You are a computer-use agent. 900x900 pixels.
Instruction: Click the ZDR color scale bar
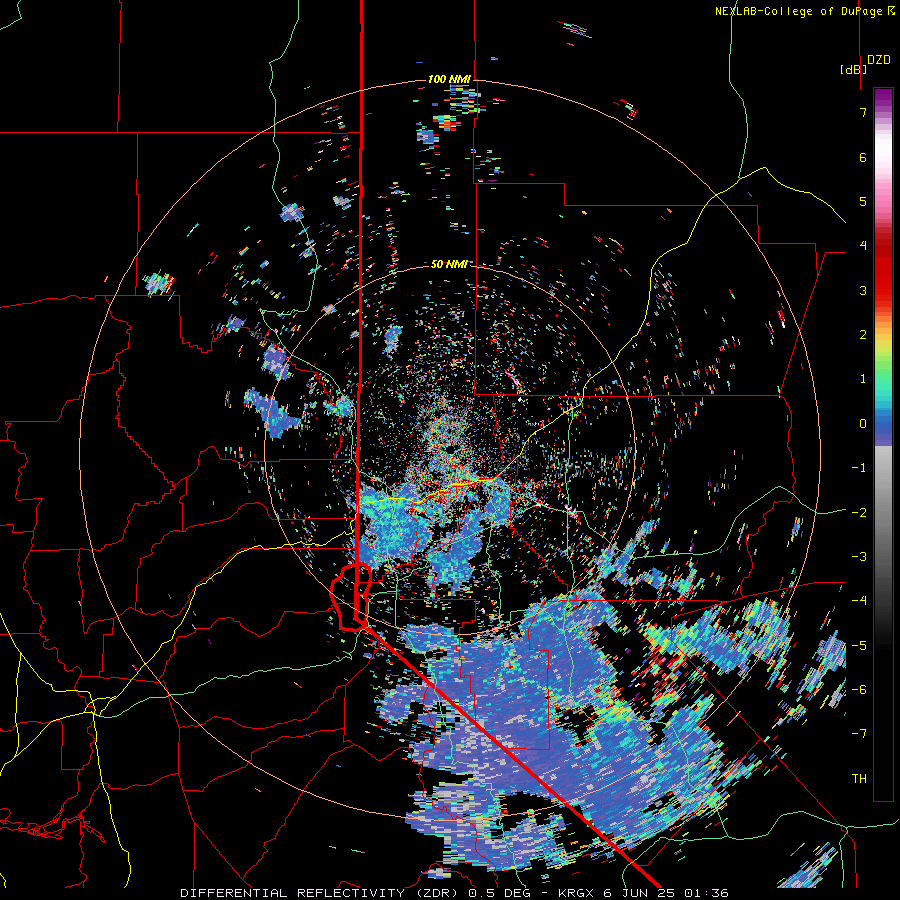[883, 444]
